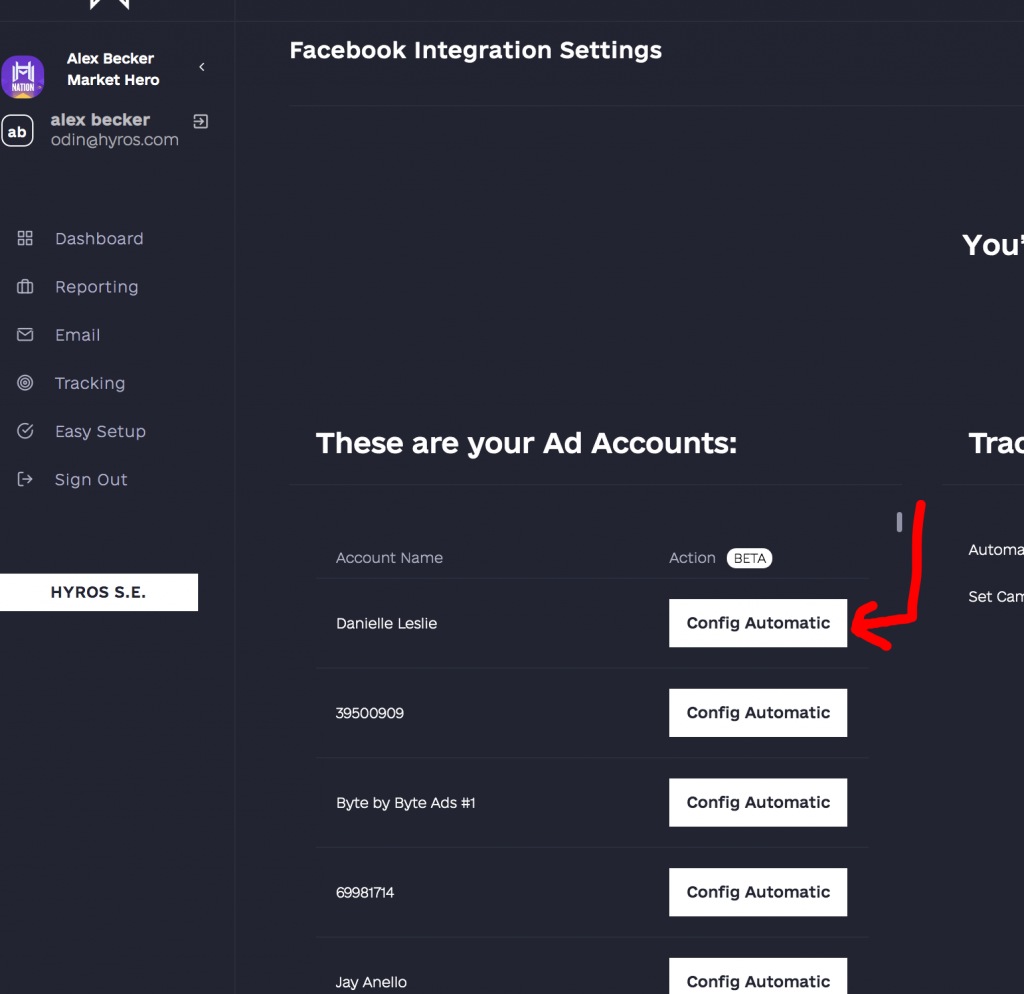Config Automatic for Byte by Byte Ads #1

758,803
